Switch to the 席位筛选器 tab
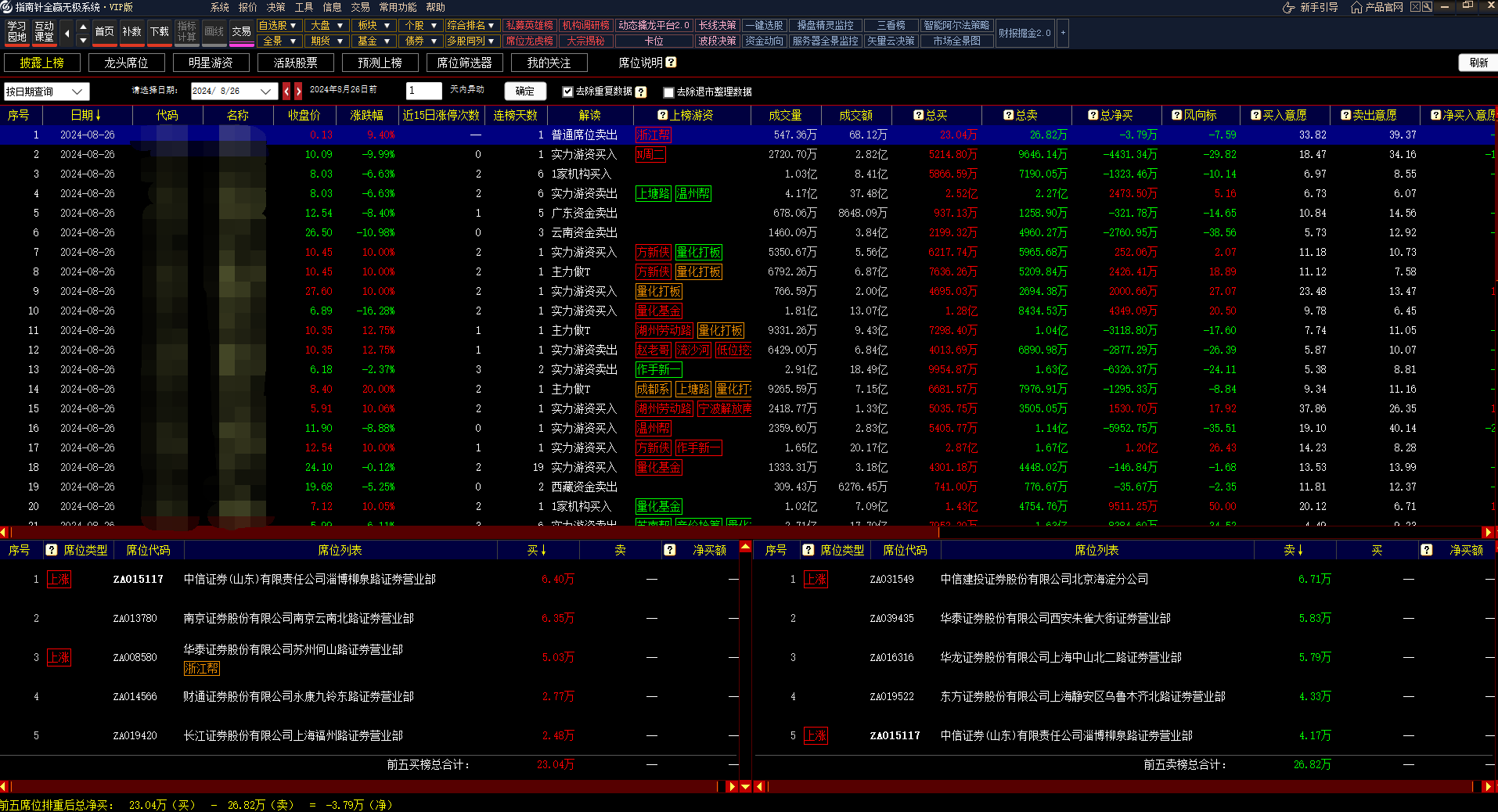Screen dimensions: 1498x812 pos(464,63)
